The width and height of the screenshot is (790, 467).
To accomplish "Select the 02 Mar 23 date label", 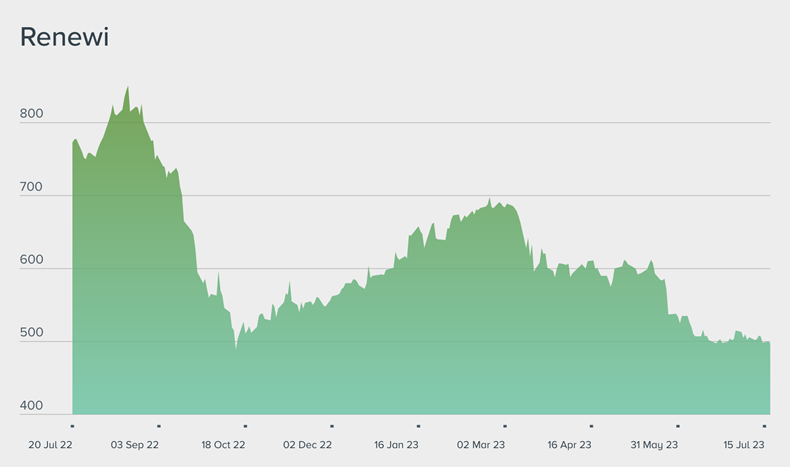I will 481,445.
